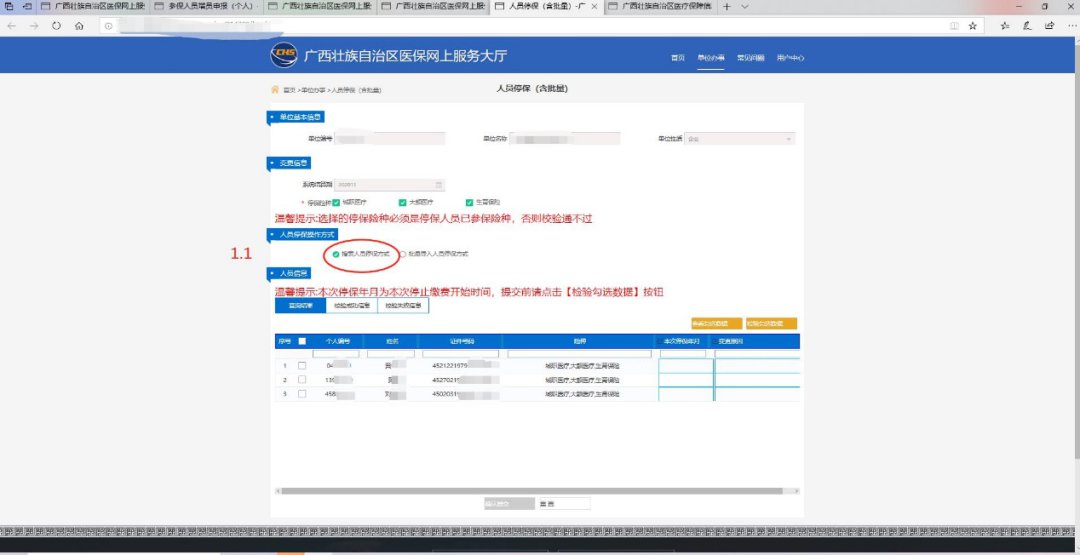This screenshot has width=1080, height=555.
Task: Click the 个人编号 column filter box
Action: 335,354
